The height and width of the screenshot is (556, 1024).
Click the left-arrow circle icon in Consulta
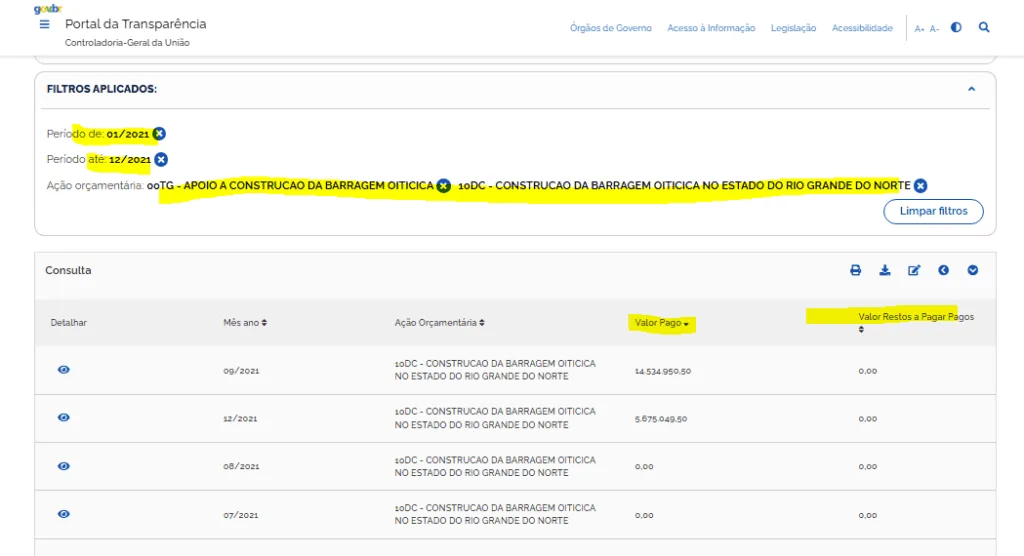(x=944, y=270)
